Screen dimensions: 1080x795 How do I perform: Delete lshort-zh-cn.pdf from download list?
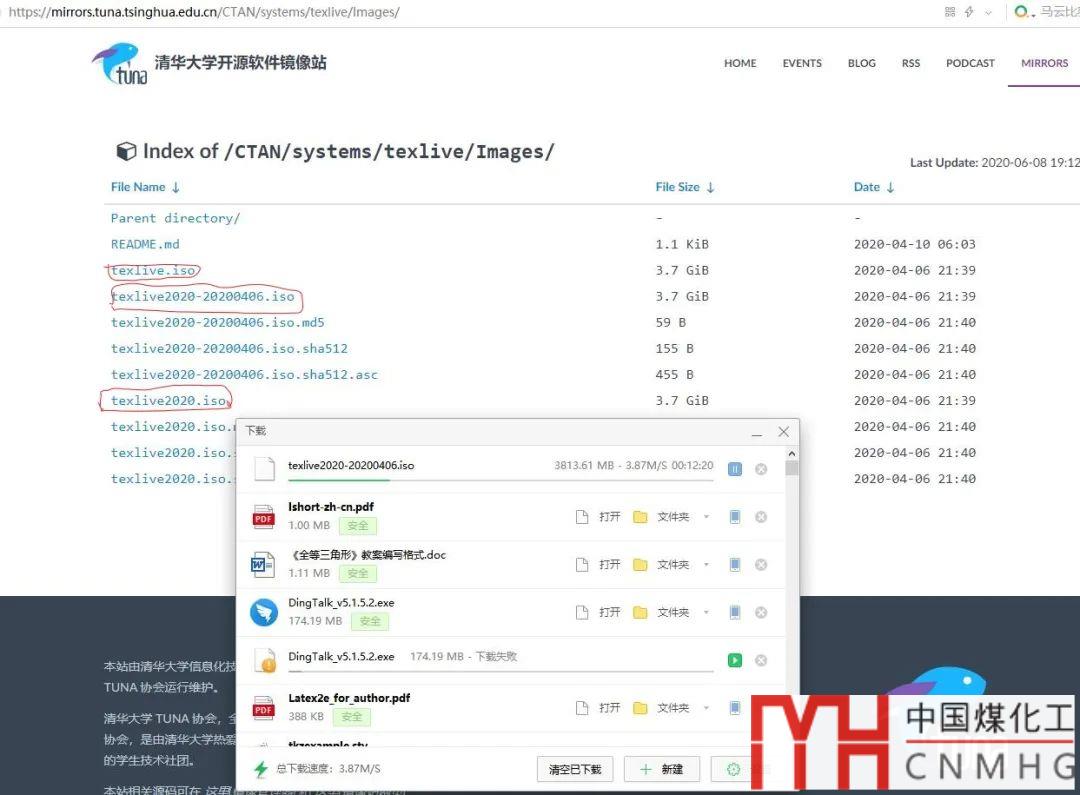coord(761,517)
